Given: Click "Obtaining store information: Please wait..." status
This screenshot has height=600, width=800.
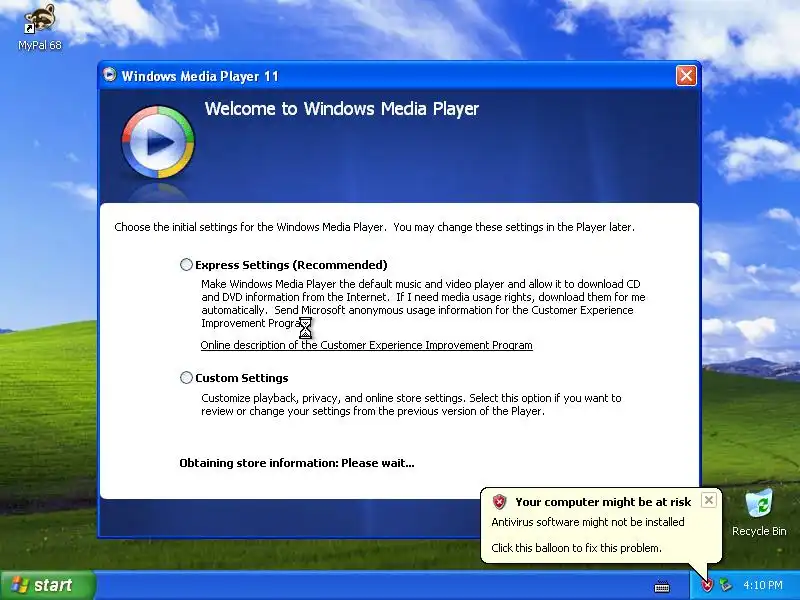Looking at the screenshot, I should [297, 463].
